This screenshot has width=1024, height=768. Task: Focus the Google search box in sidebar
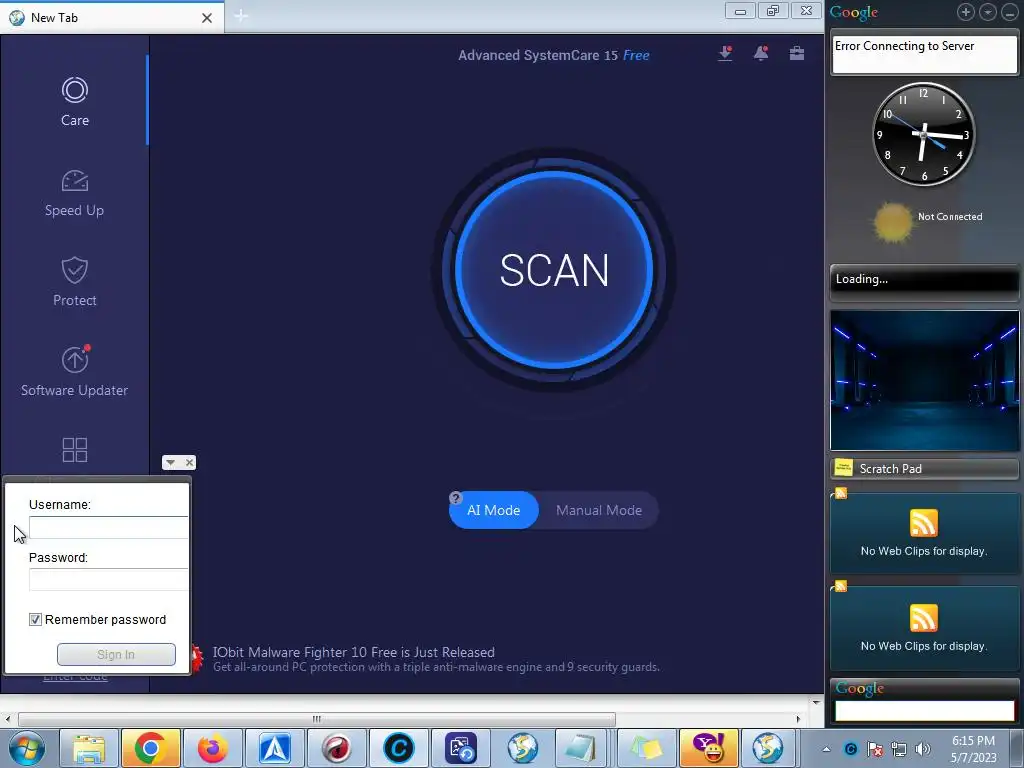(924, 711)
